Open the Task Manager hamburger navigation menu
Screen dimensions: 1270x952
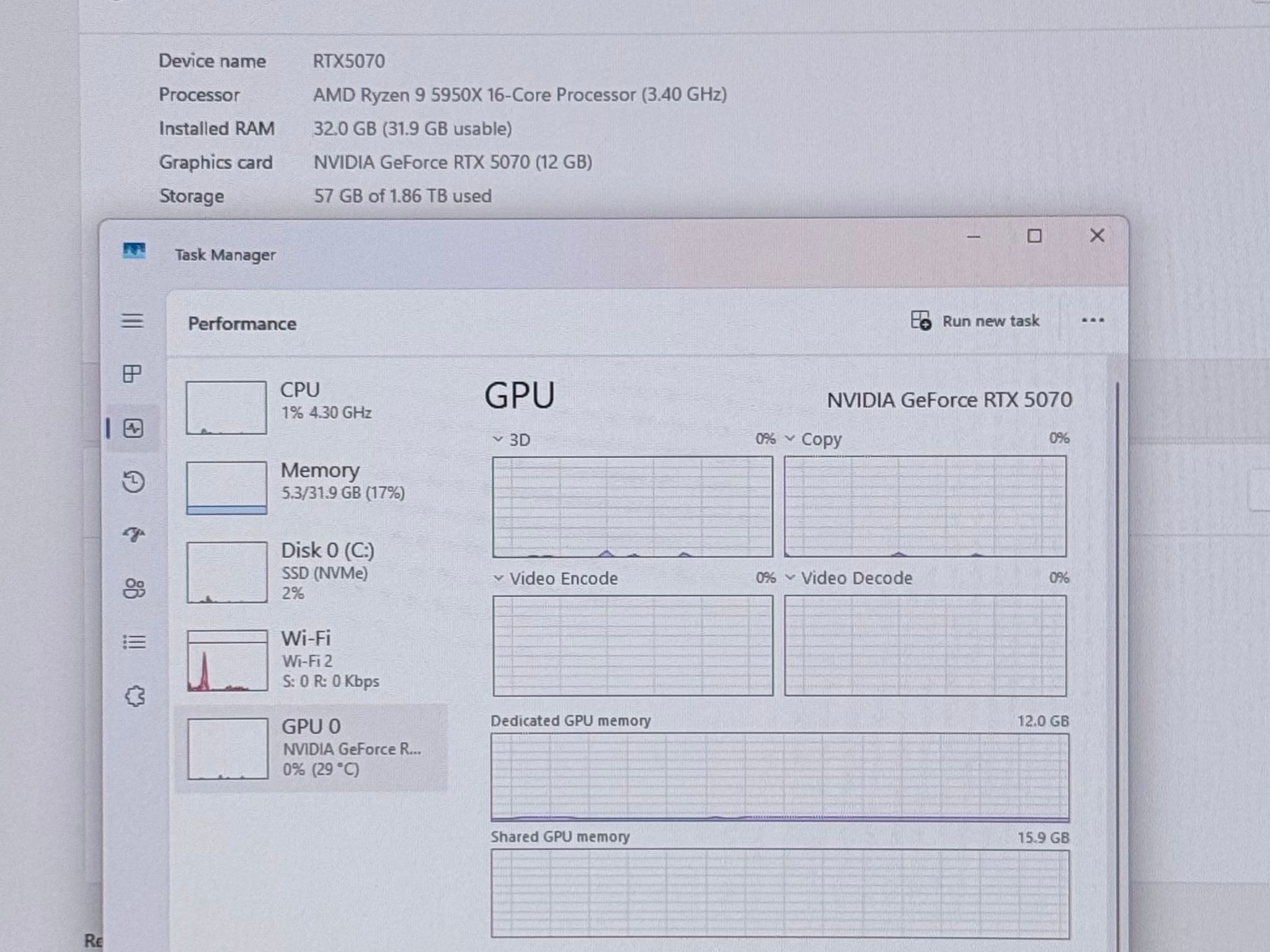point(132,320)
